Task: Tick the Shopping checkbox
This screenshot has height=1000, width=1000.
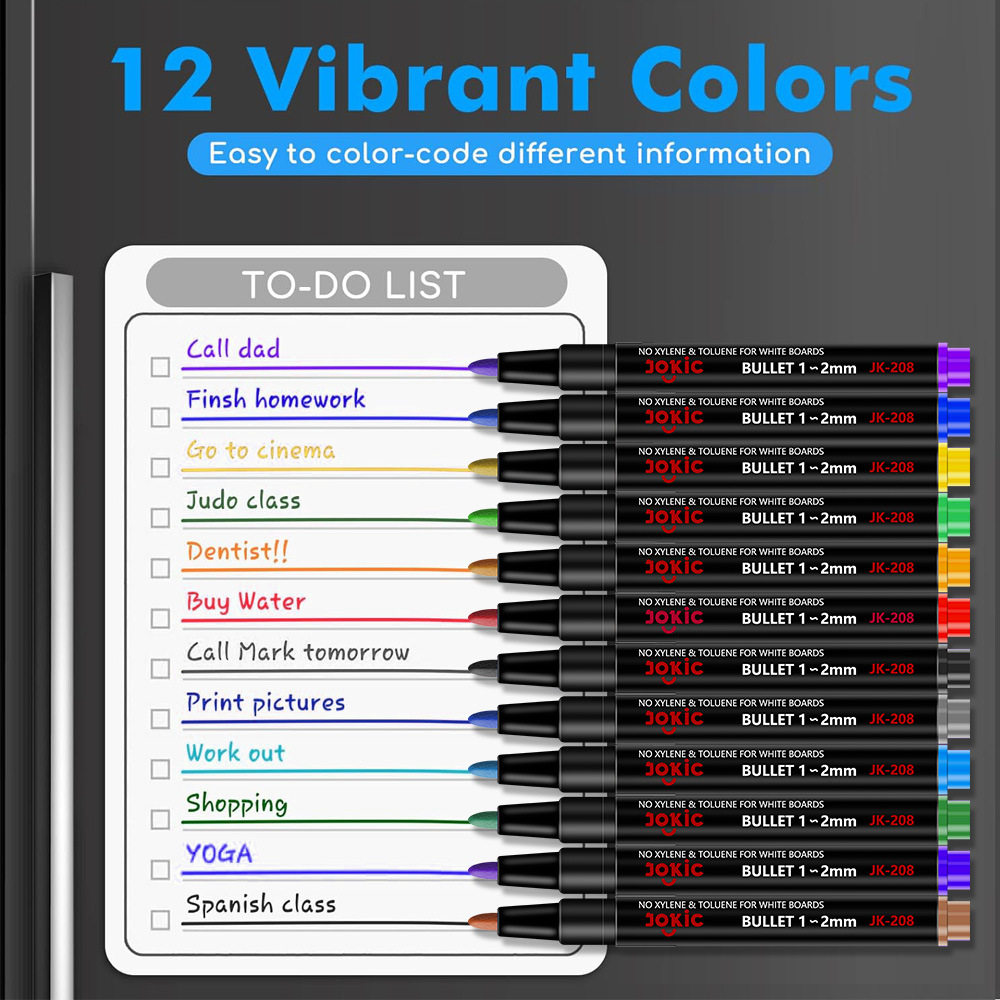Action: [x=160, y=820]
